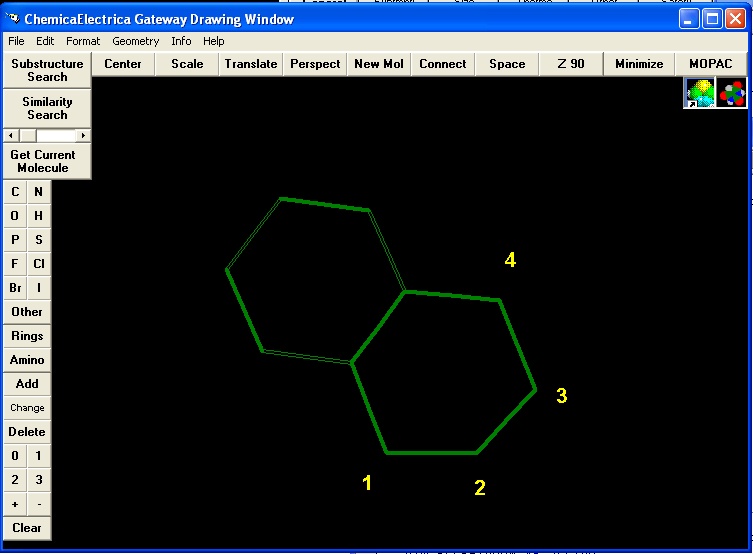Select bond order 1 button
The image size is (753, 554).
coord(39,456)
